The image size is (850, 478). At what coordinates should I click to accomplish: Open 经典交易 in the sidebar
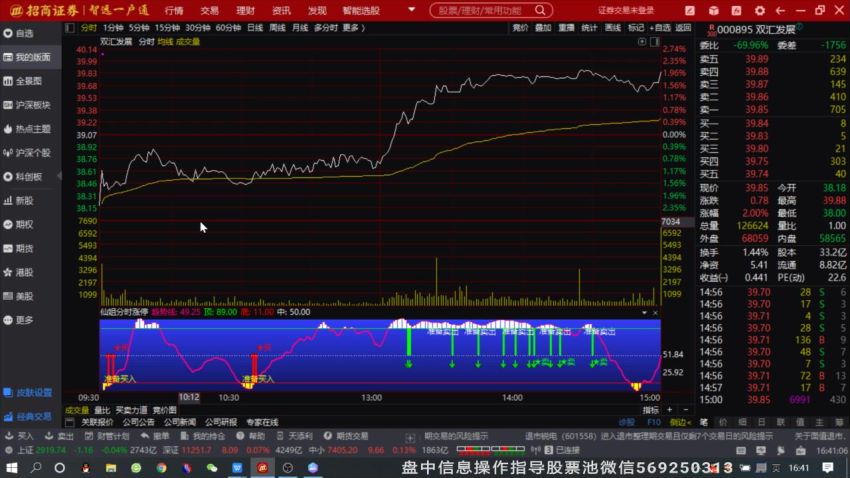point(28,416)
